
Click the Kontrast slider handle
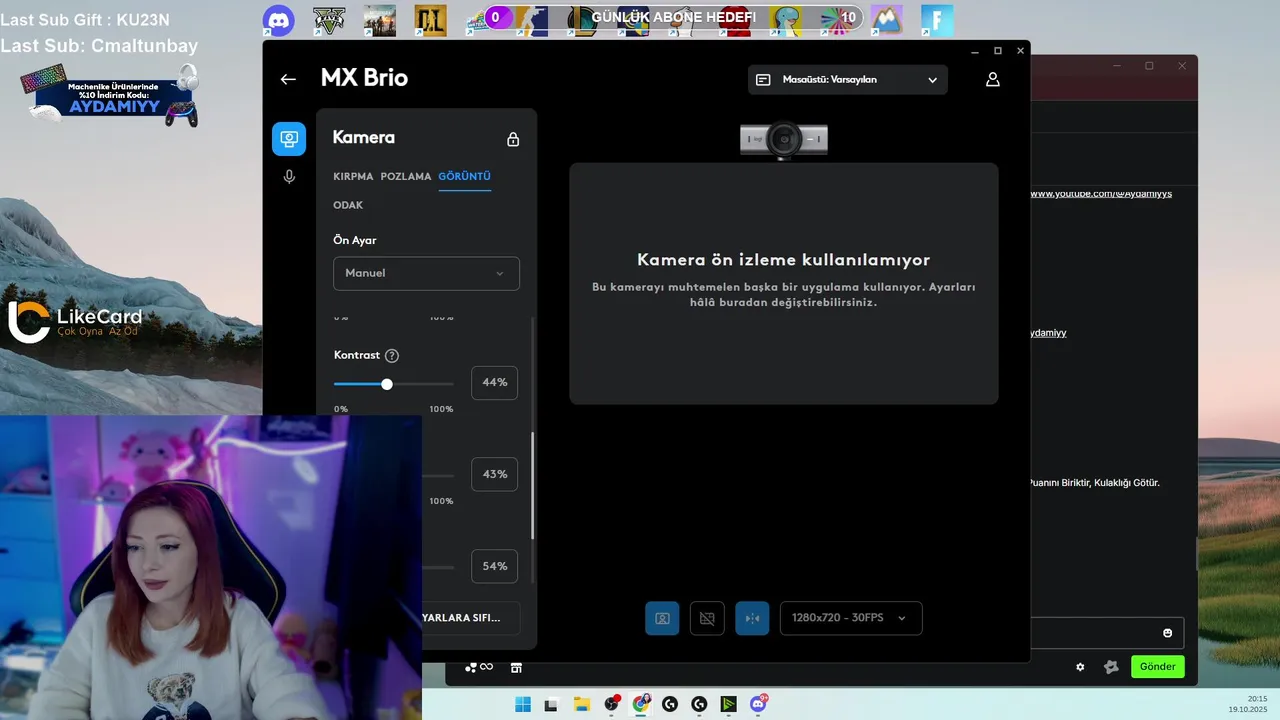coord(387,384)
